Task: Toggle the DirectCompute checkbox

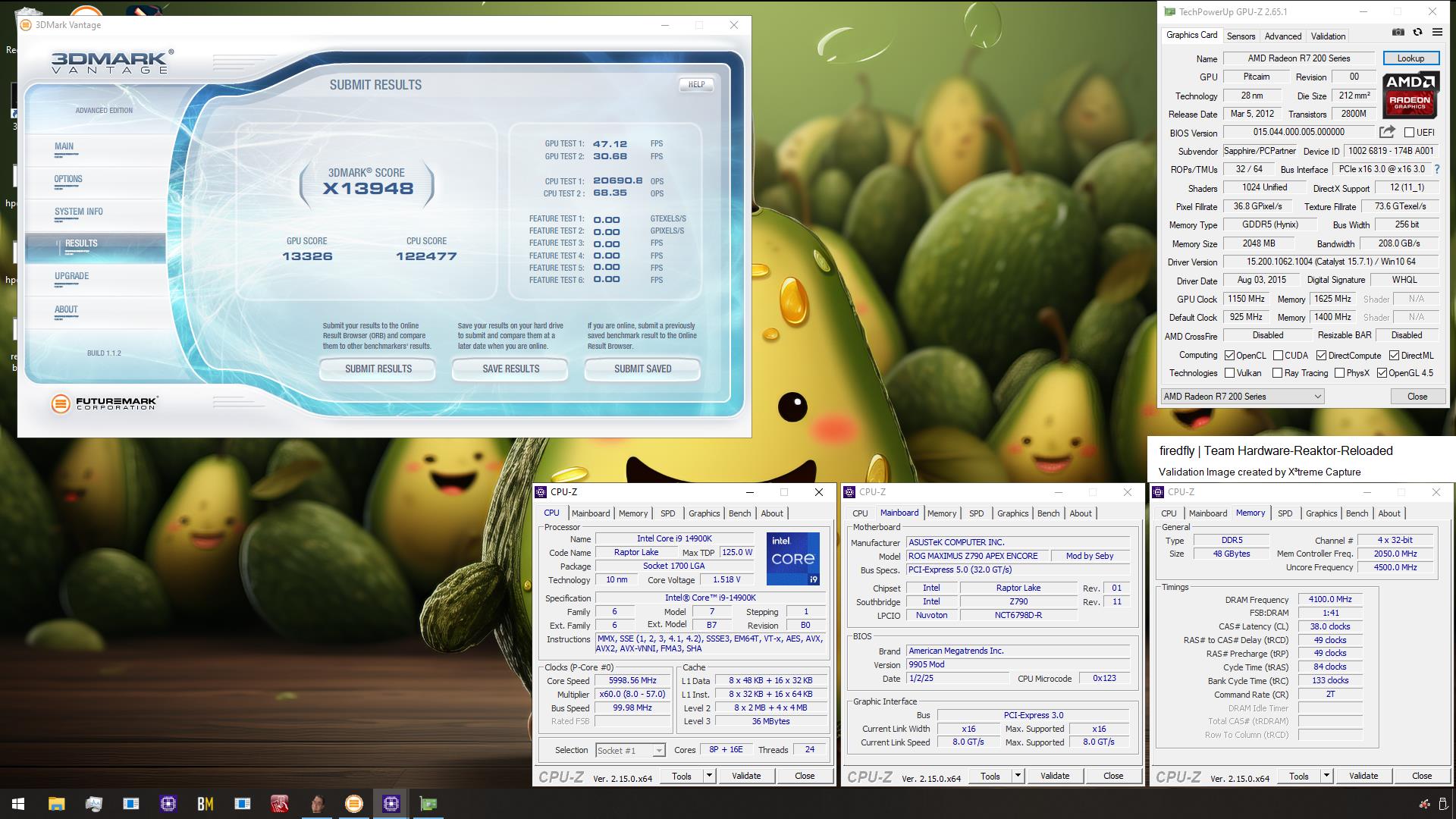Action: (1321, 355)
